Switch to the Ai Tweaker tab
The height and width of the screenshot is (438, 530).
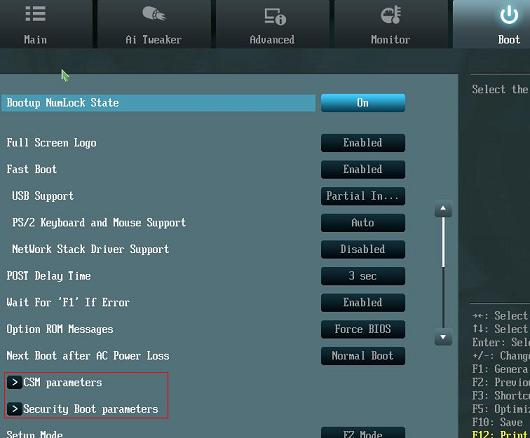154,24
